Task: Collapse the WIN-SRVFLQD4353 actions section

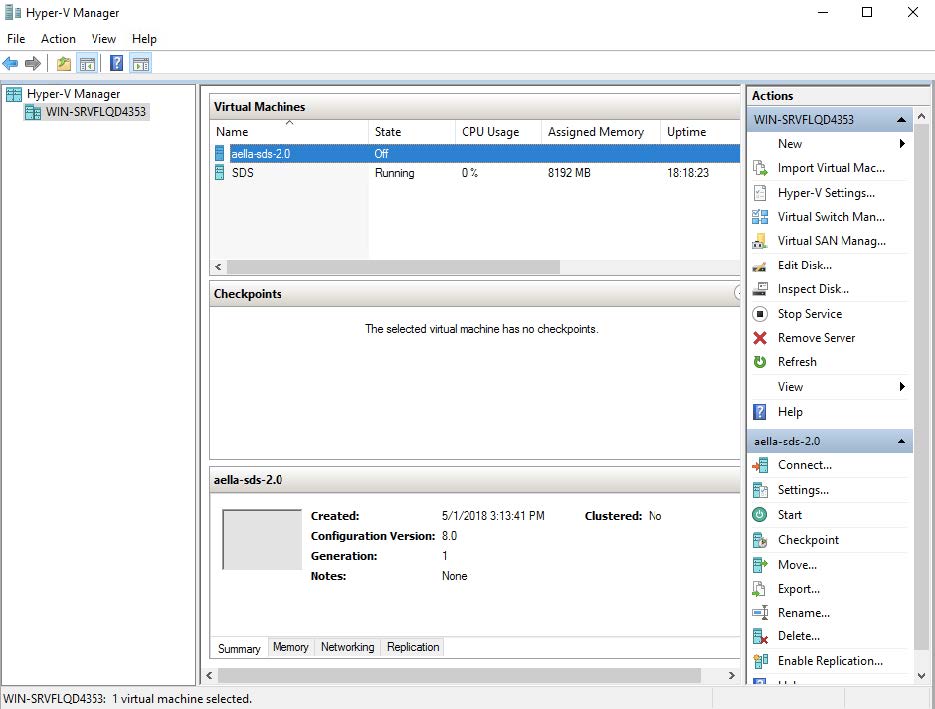Action: pyautogui.click(x=901, y=120)
